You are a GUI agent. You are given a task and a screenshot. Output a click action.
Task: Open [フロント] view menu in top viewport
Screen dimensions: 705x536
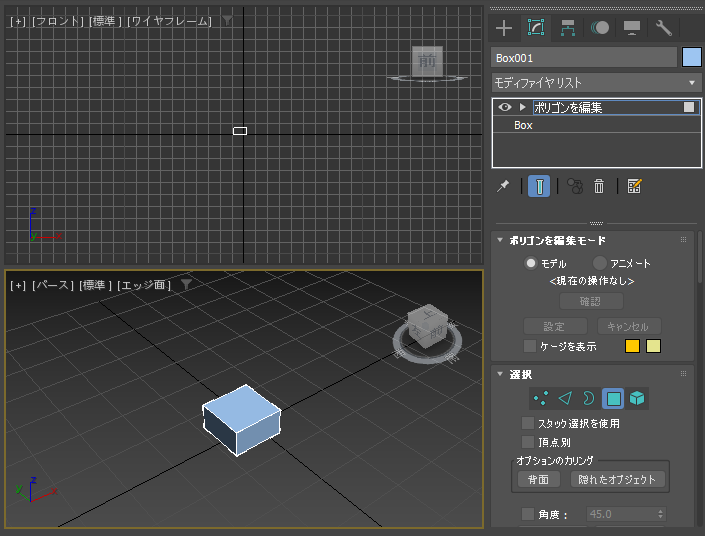point(58,21)
